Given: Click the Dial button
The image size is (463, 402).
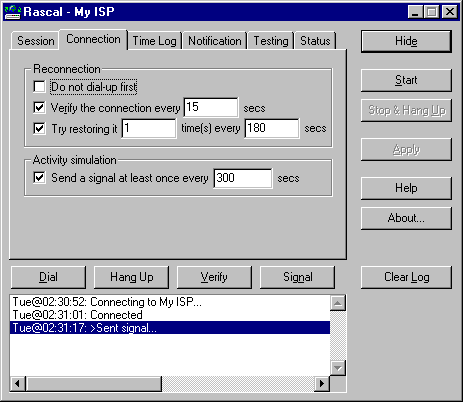Looking at the screenshot, I should 48,277.
